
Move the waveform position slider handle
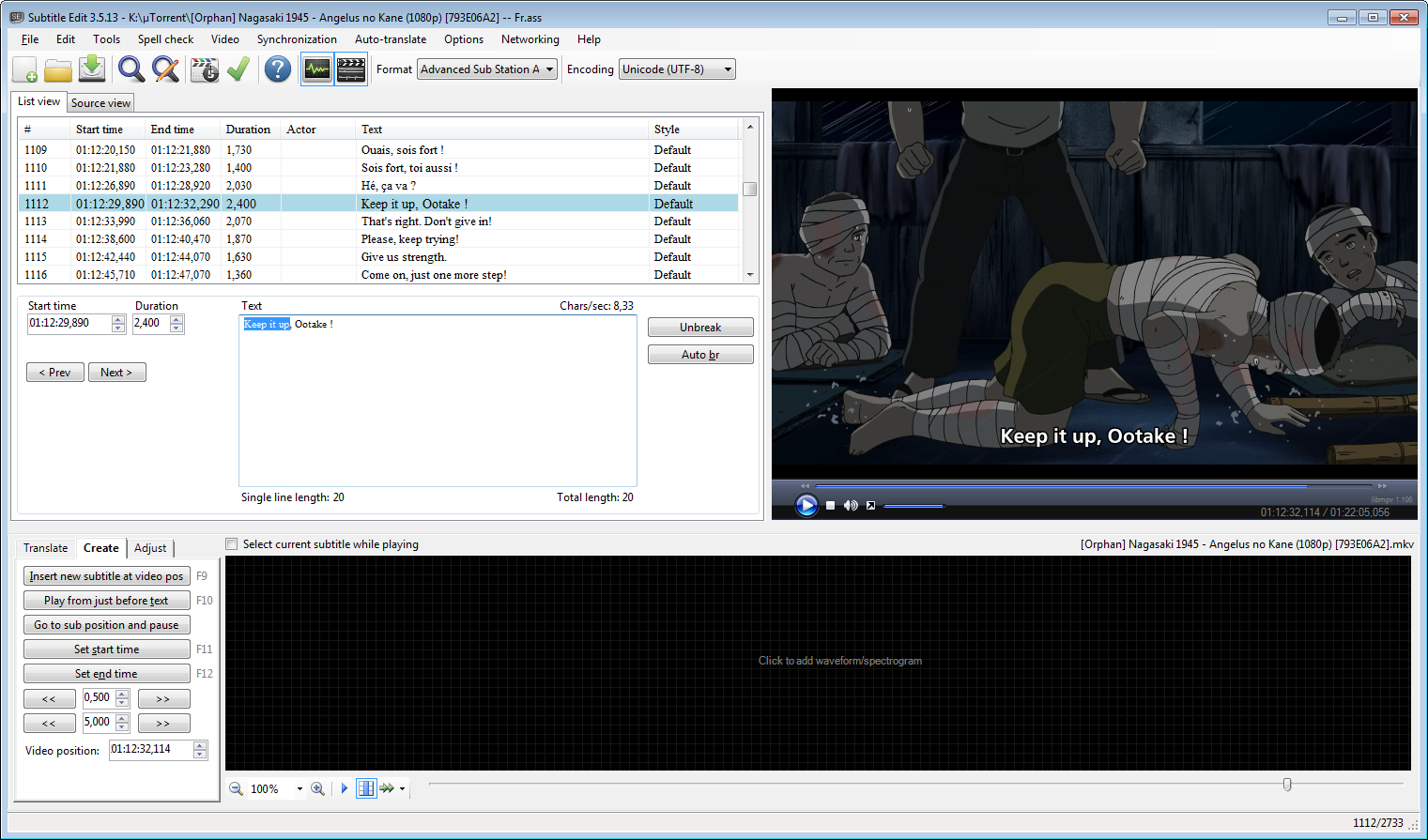[x=1287, y=785]
